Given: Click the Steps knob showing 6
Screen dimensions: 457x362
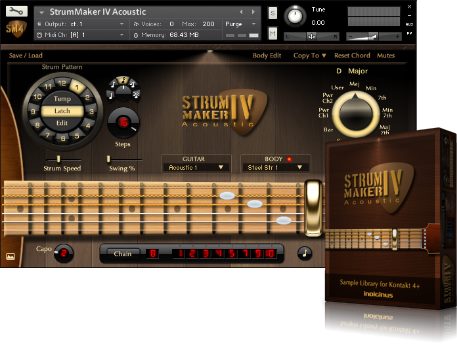Looking at the screenshot, I should (x=124, y=123).
